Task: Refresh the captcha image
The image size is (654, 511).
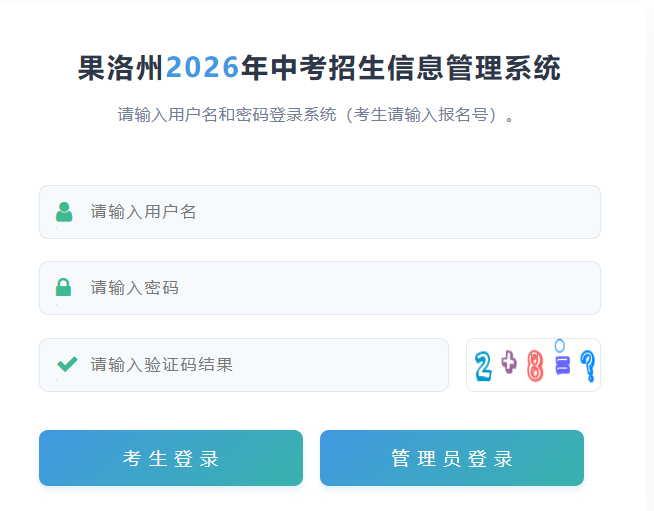Action: pos(533,365)
